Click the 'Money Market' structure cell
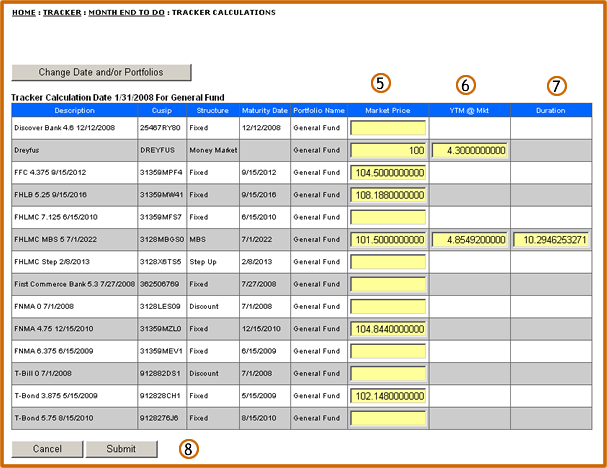 pyautogui.click(x=213, y=150)
